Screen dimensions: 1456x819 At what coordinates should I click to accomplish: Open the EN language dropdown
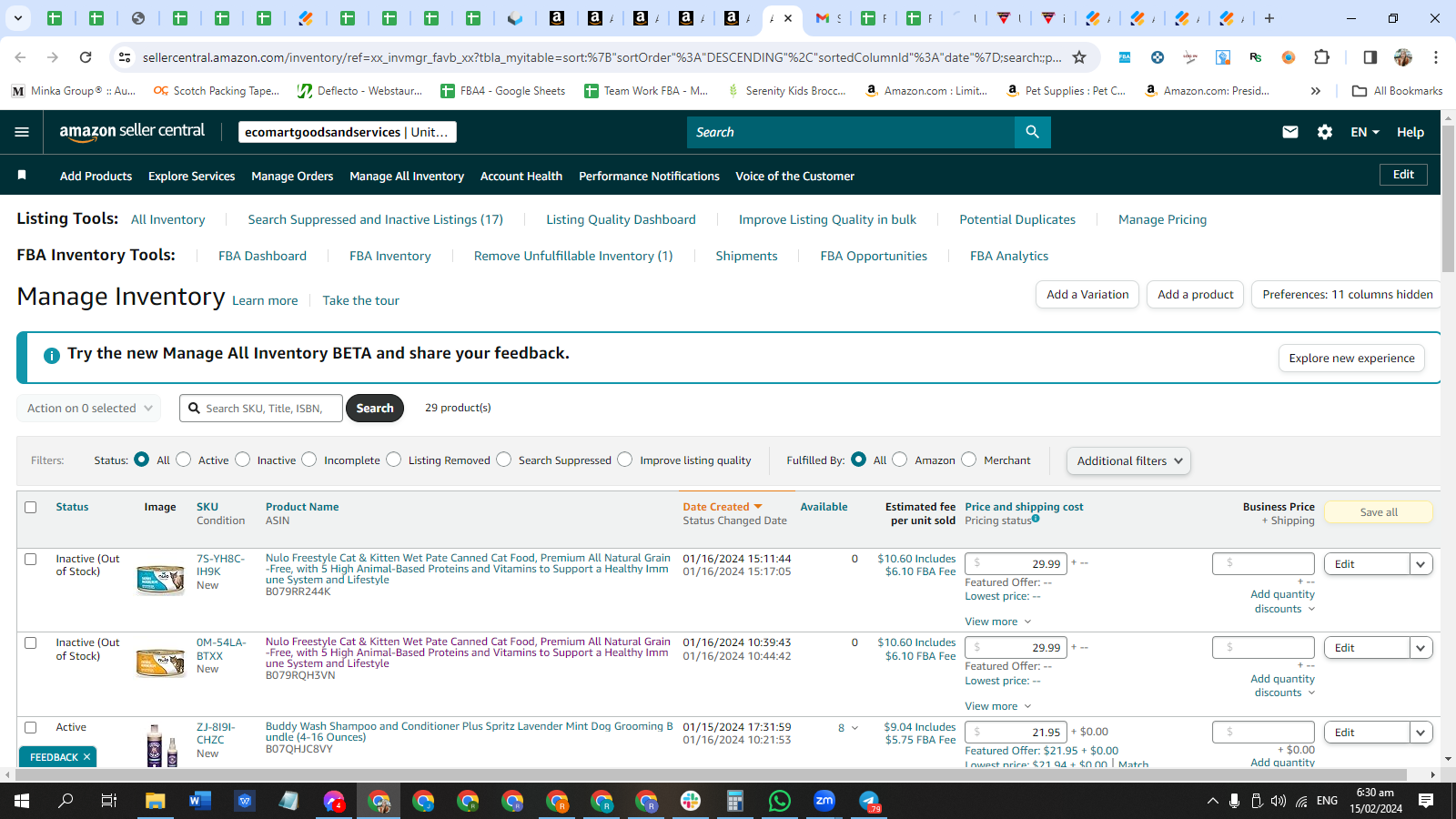pyautogui.click(x=1364, y=132)
